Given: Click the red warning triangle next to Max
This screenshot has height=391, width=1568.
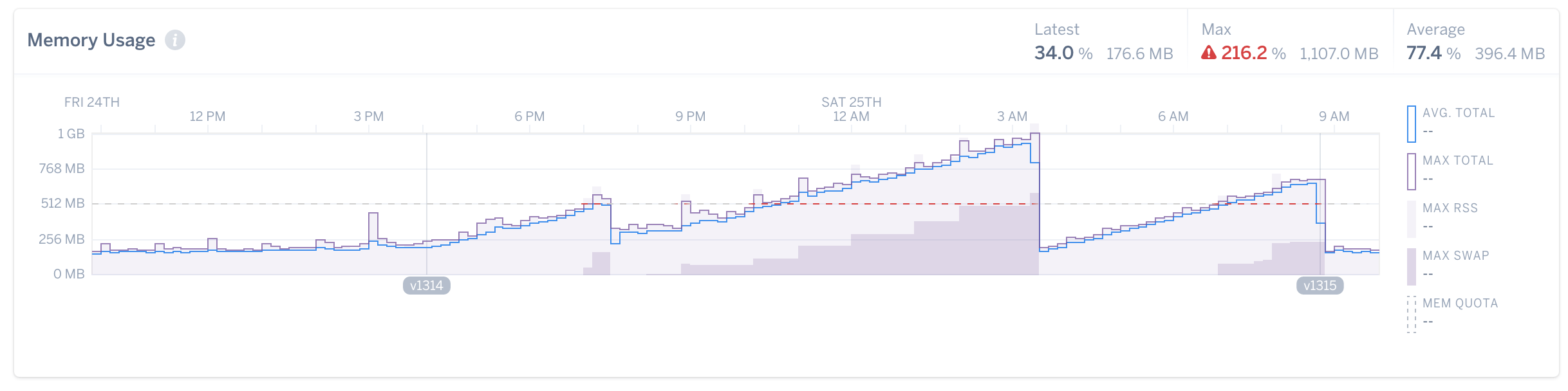Looking at the screenshot, I should click(1209, 53).
